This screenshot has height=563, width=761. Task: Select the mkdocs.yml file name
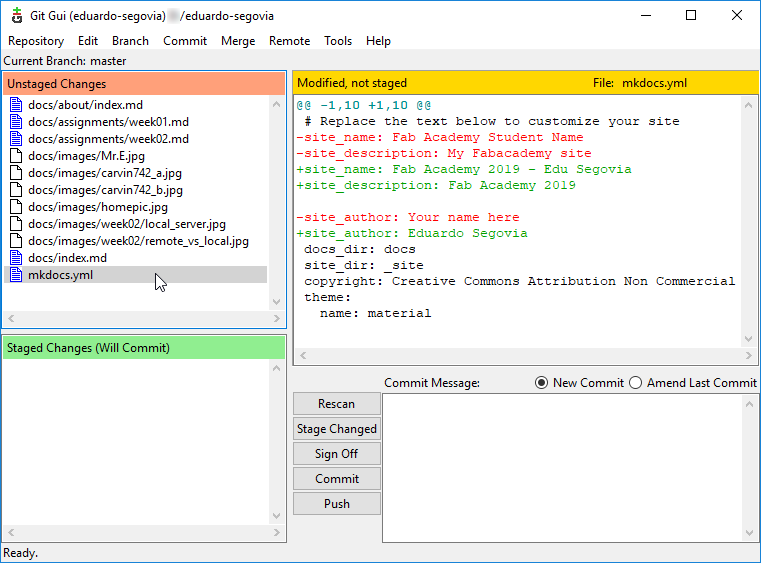[x=60, y=275]
